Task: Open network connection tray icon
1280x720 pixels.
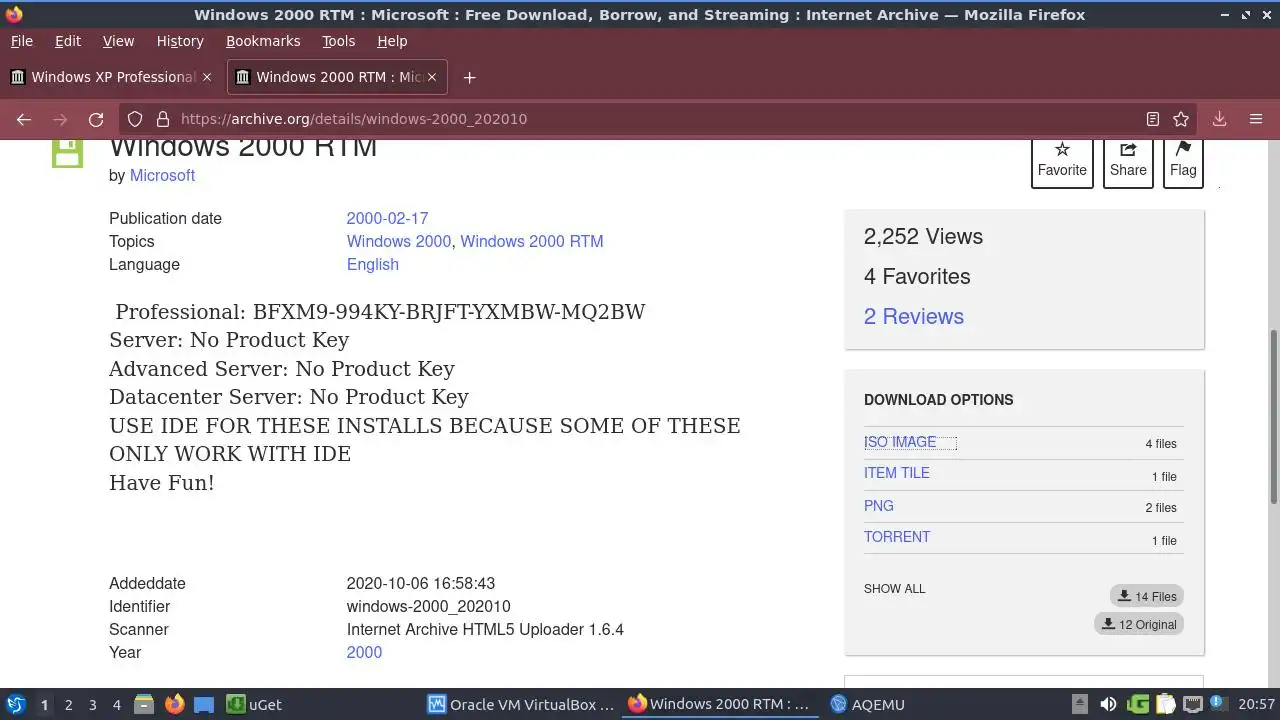Action: point(1193,705)
